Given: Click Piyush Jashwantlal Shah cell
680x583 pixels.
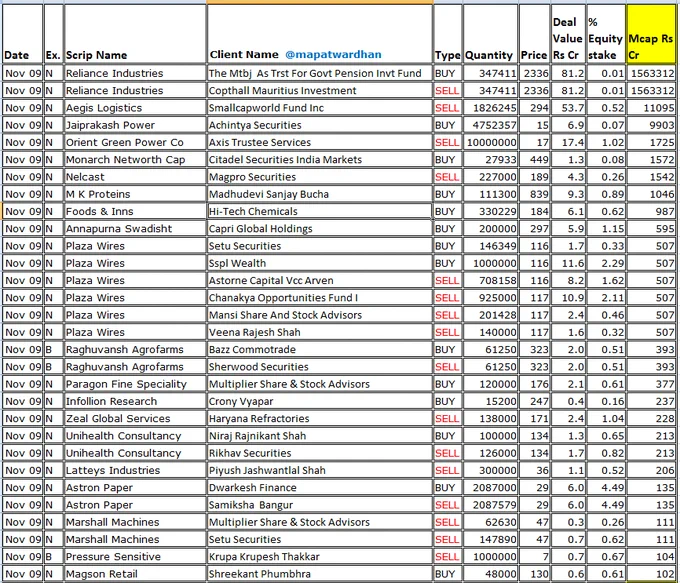Looking at the screenshot, I should (320, 471).
